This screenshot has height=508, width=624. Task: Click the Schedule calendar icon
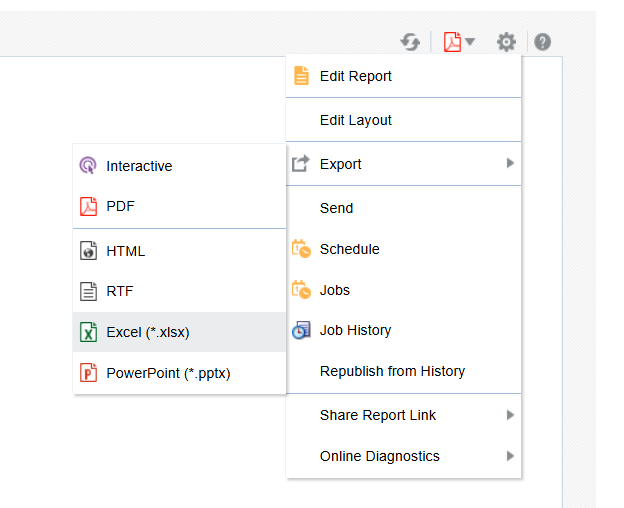click(301, 249)
